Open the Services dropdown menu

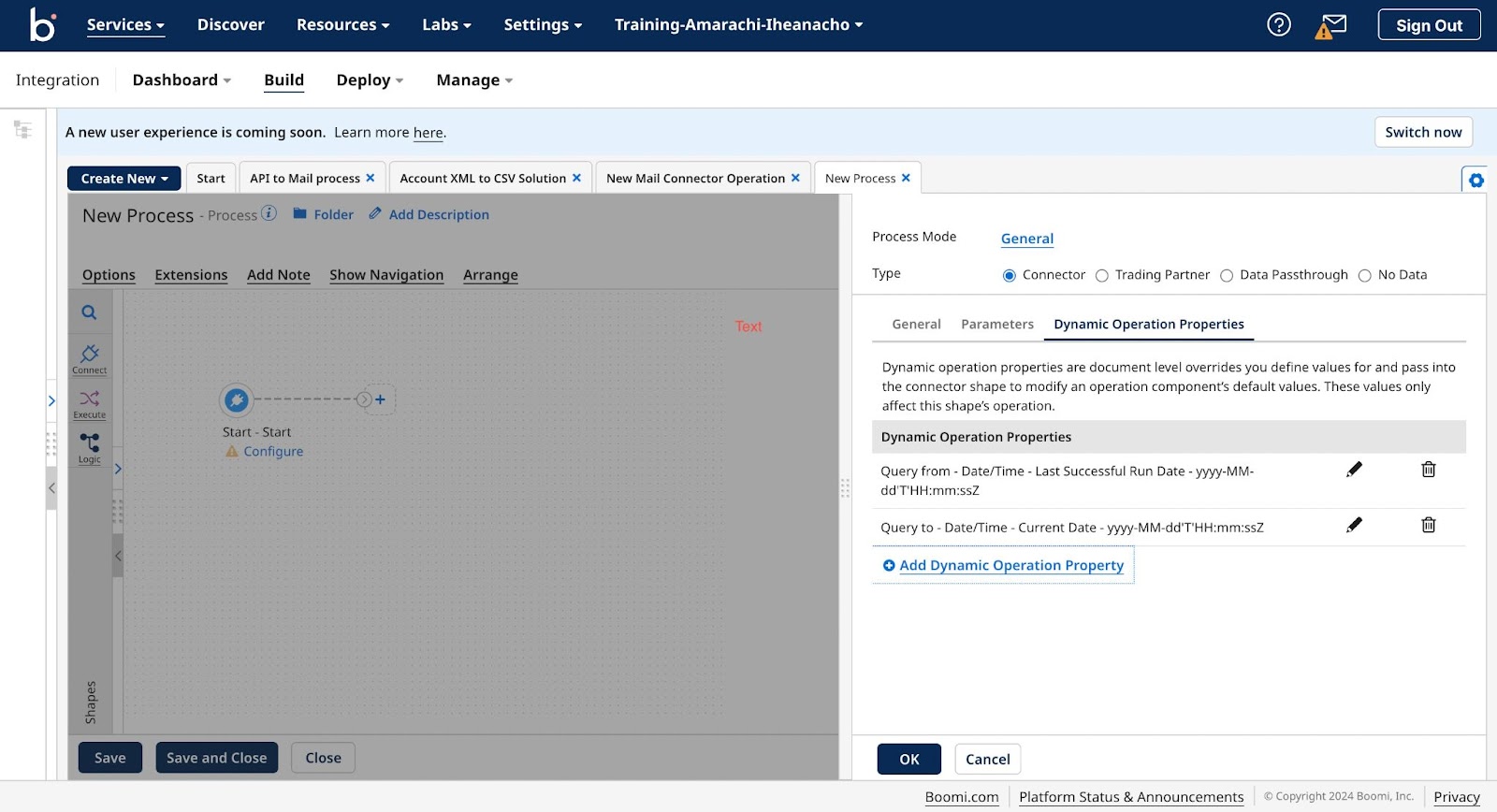(125, 25)
